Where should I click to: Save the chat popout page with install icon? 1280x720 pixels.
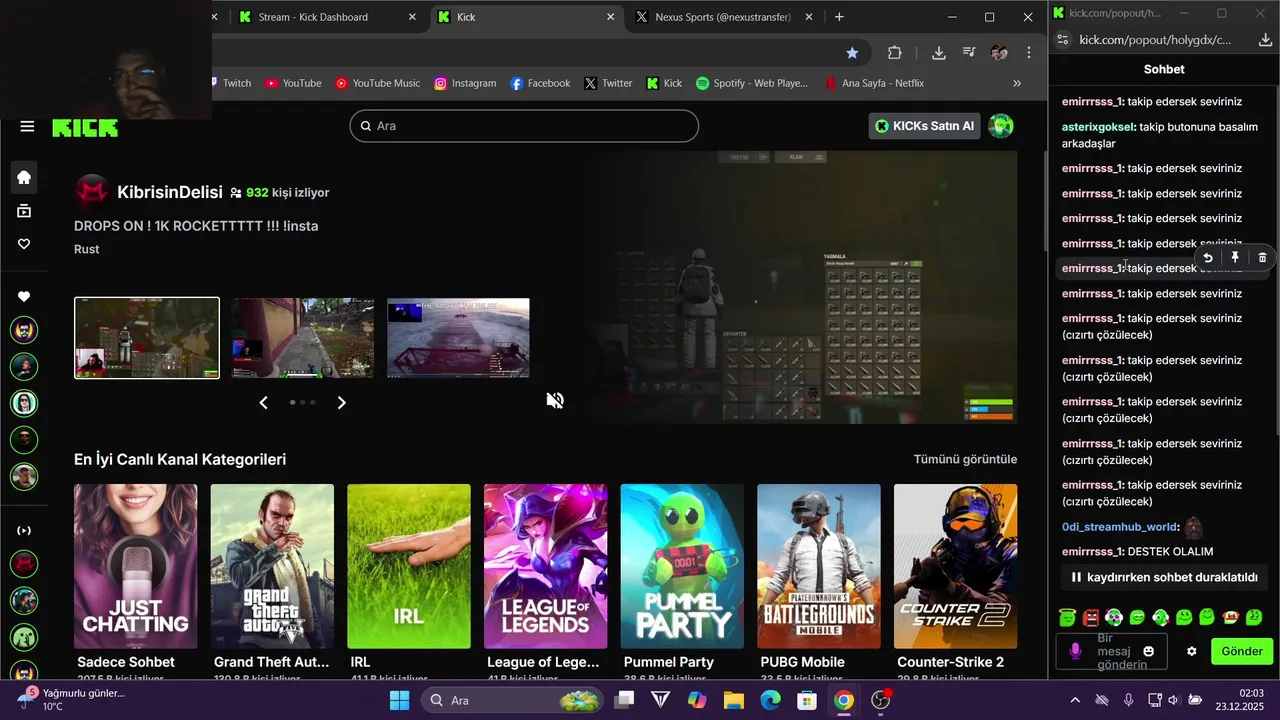point(1265,40)
